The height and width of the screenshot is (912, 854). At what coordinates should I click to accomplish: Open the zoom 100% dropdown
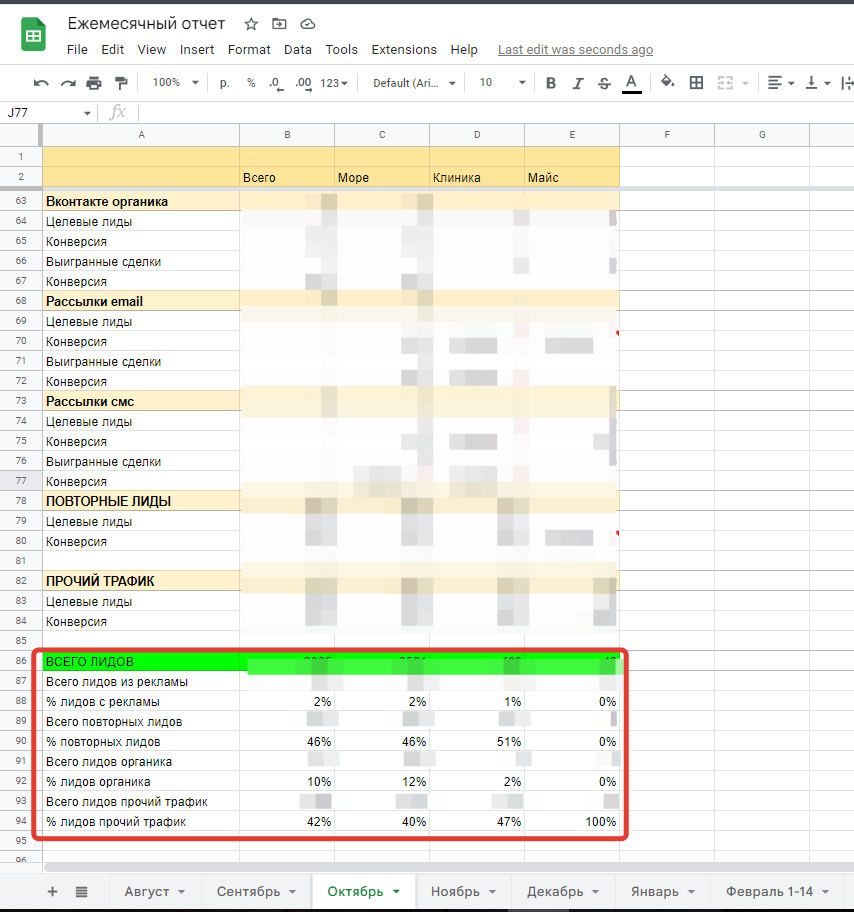[175, 83]
